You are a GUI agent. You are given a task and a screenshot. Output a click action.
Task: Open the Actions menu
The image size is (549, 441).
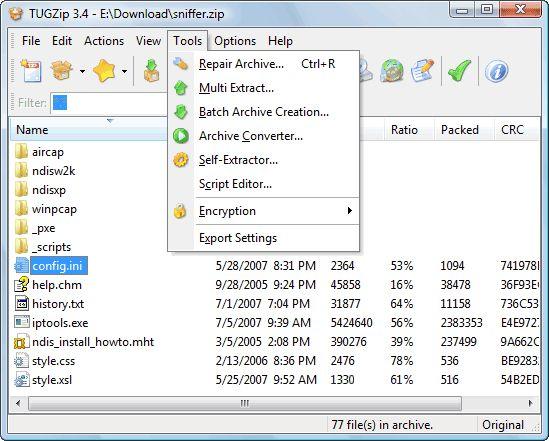click(104, 41)
